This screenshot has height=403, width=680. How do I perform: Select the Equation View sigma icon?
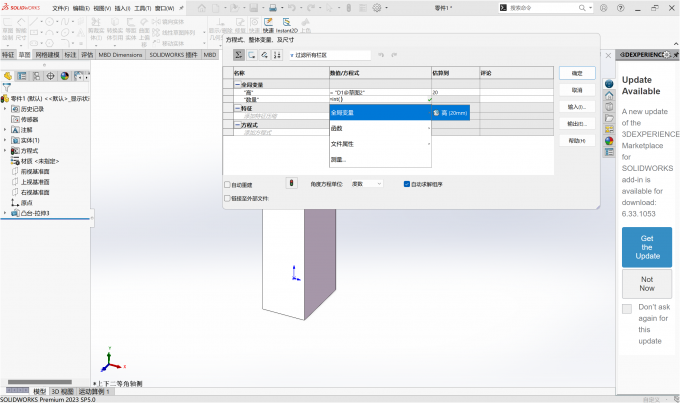click(x=239, y=55)
